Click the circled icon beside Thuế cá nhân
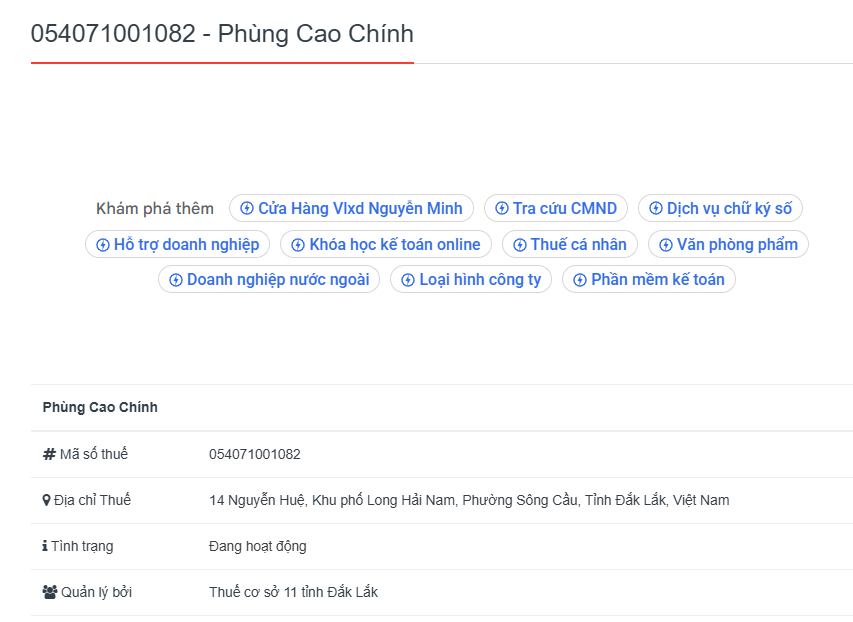Viewport: 853px width, 622px height. pyautogui.click(x=520, y=245)
